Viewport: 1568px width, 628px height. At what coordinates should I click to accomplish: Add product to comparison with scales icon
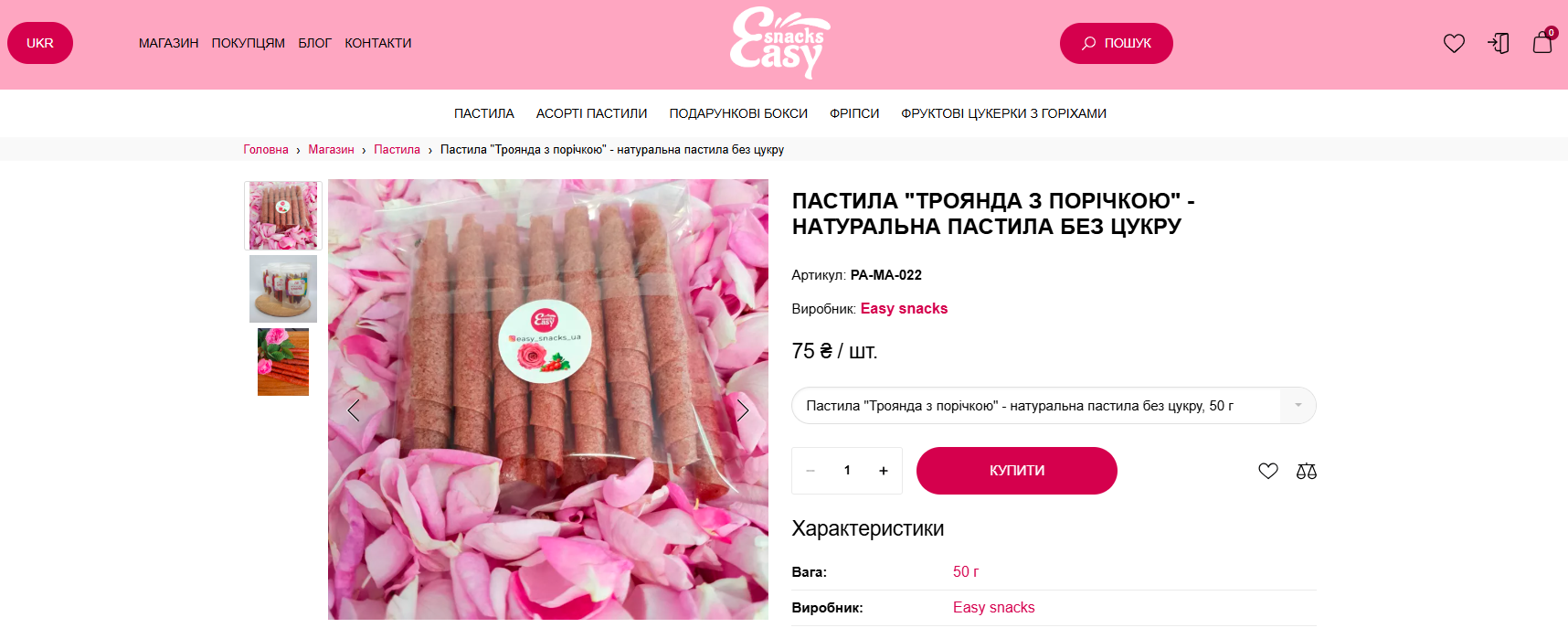(x=1307, y=471)
